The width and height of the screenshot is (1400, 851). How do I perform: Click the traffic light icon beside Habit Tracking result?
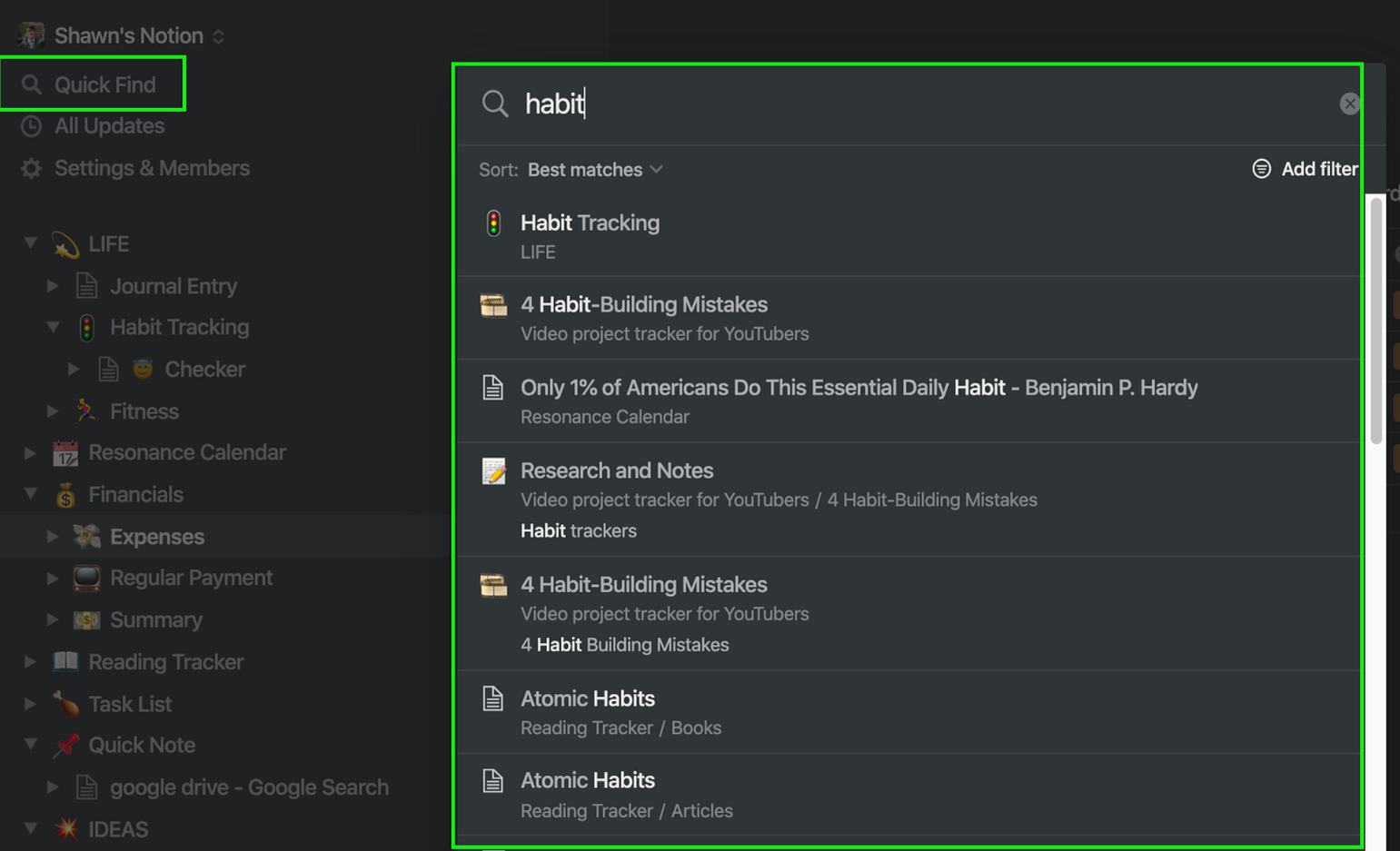coord(493,223)
